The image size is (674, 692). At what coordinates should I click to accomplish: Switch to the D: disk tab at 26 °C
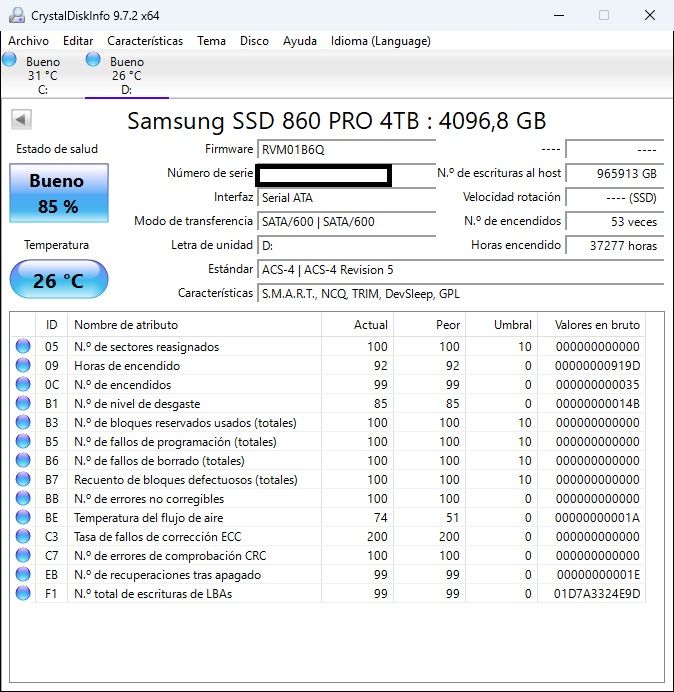click(127, 75)
